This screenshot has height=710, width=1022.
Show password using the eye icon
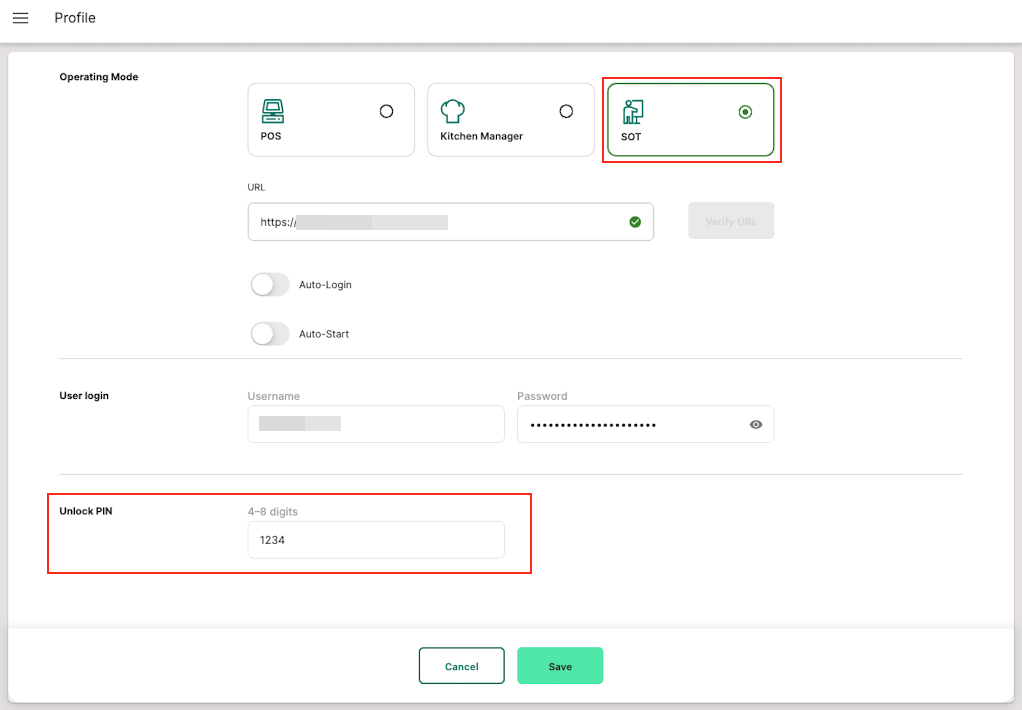click(x=756, y=425)
